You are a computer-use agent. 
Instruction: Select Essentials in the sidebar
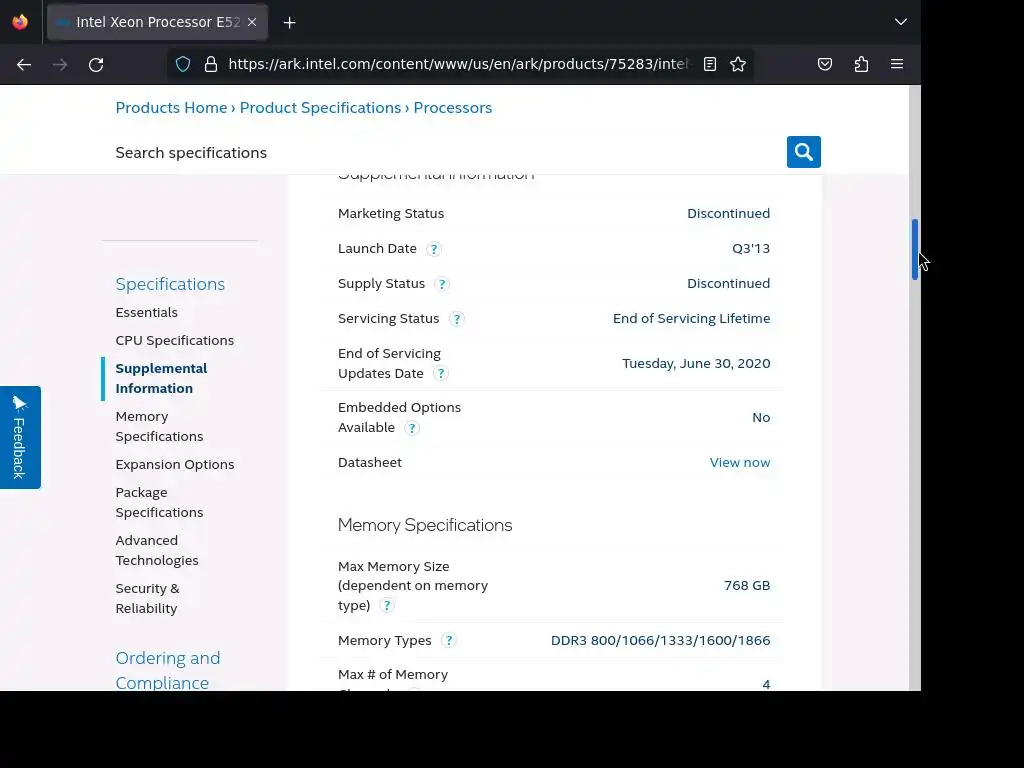coord(146,312)
